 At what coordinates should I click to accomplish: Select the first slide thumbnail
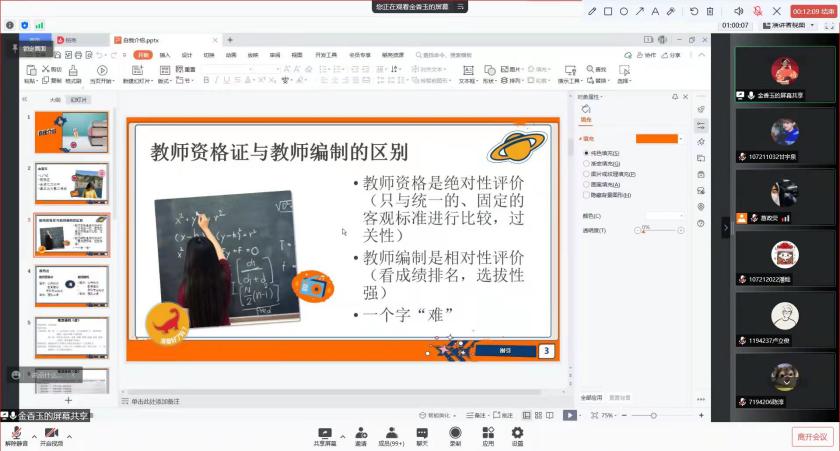point(71,133)
